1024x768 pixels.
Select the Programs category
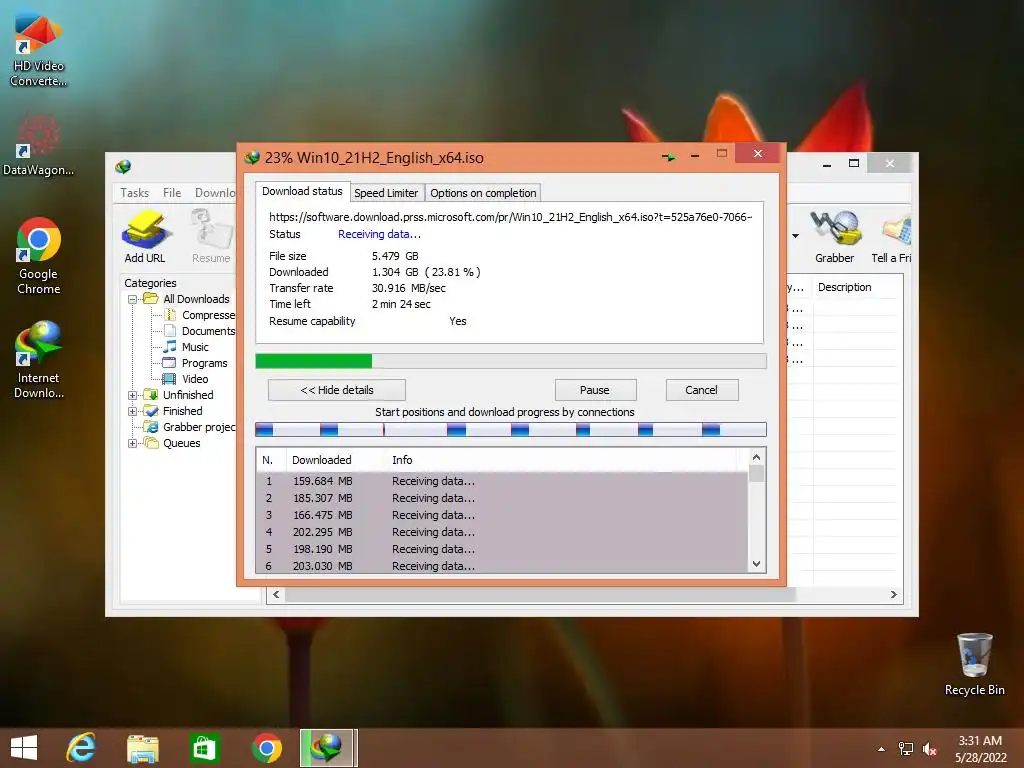(195, 363)
